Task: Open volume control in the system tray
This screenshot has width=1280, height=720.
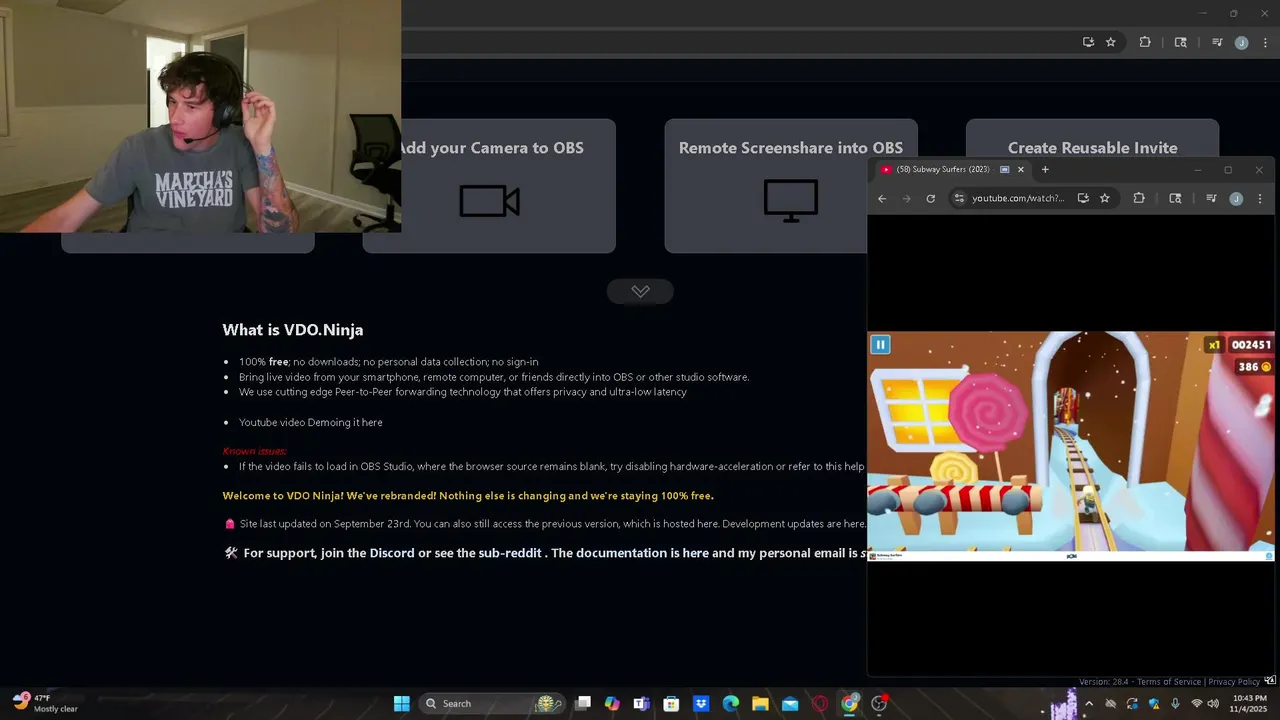Action: click(1213, 704)
